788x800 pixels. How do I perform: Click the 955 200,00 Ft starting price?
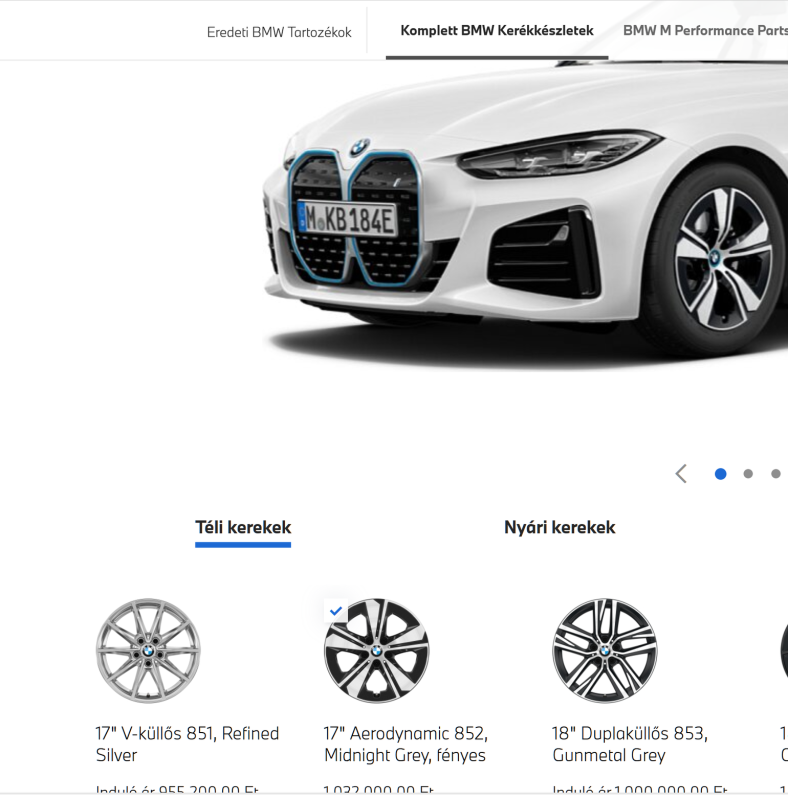pos(178,790)
